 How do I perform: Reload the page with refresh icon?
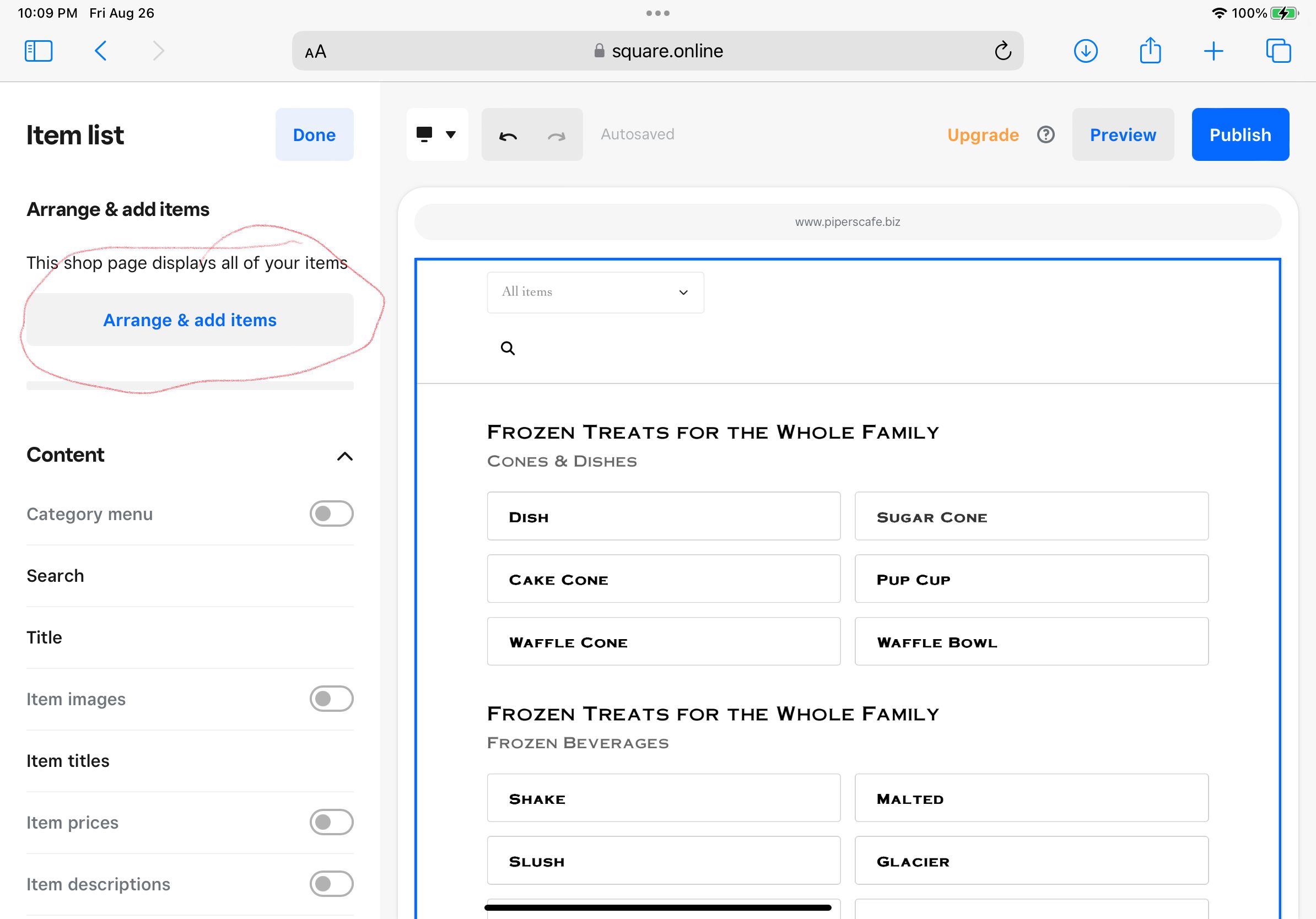(1002, 51)
